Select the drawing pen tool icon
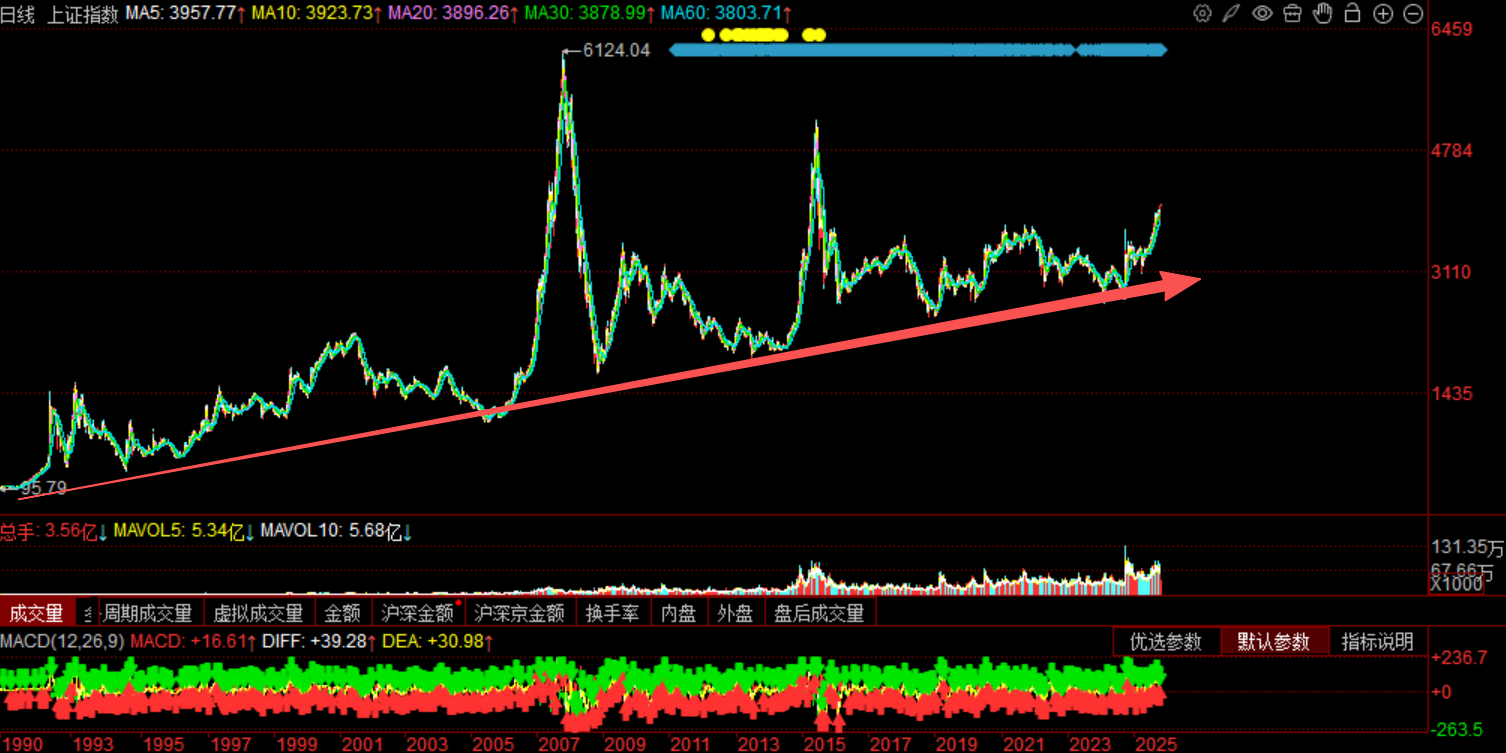Viewport: 1506px width, 753px height. point(1232,13)
